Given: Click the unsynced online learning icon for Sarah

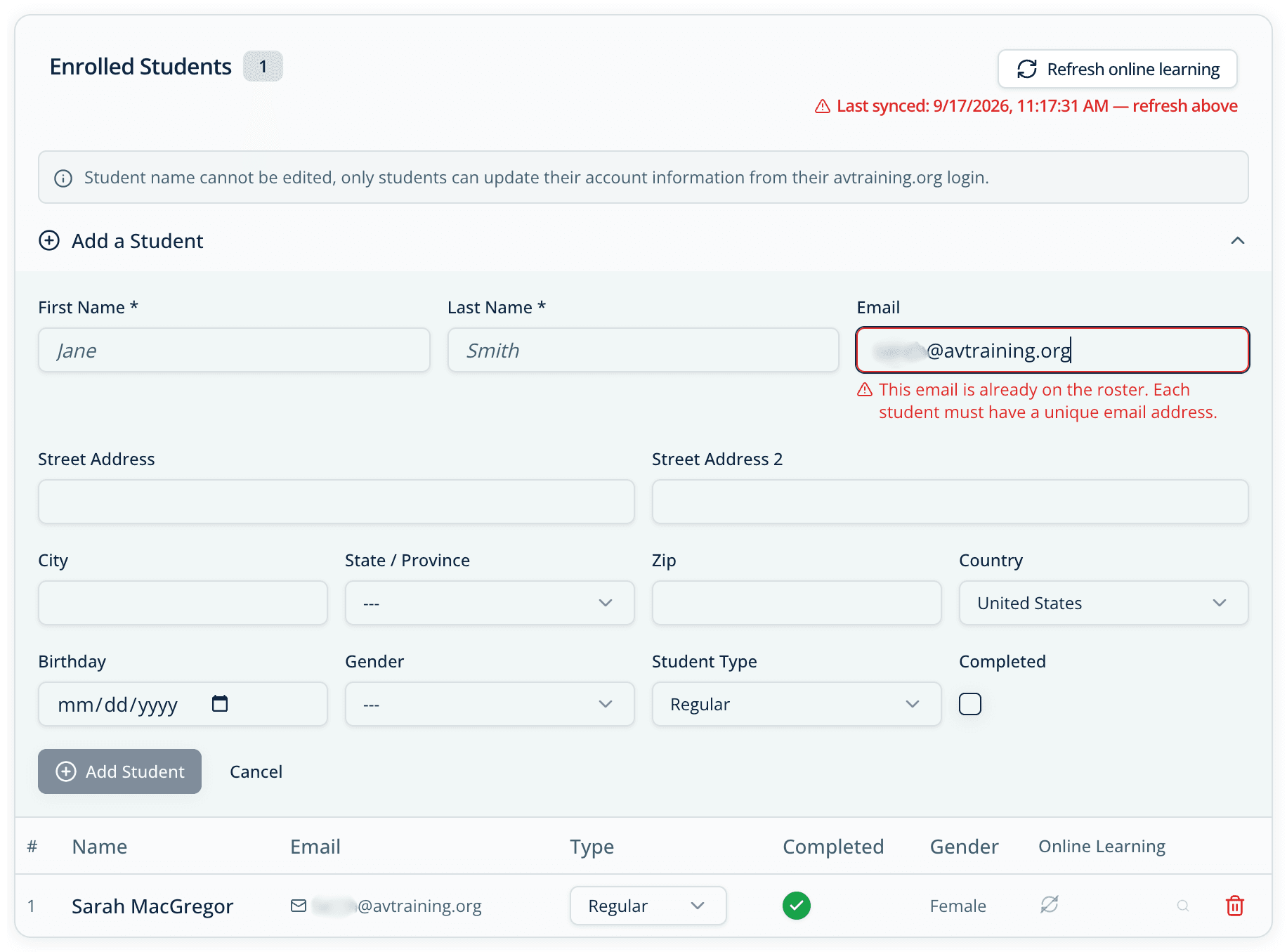Looking at the screenshot, I should 1049,904.
